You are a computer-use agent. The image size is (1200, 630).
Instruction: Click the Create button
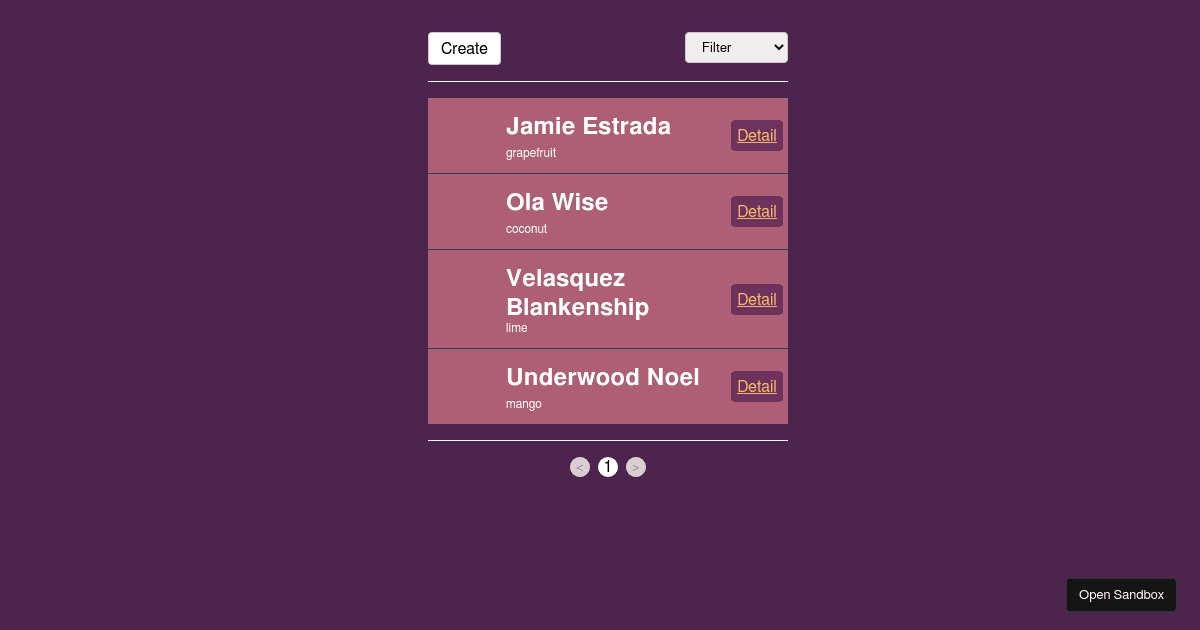[x=464, y=48]
